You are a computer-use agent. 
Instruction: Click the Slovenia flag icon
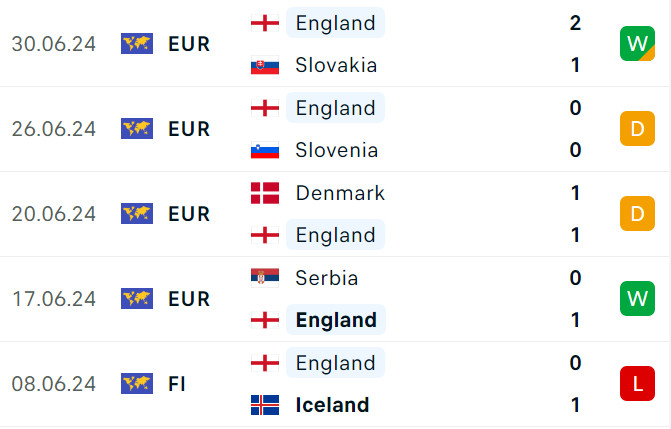click(264, 151)
